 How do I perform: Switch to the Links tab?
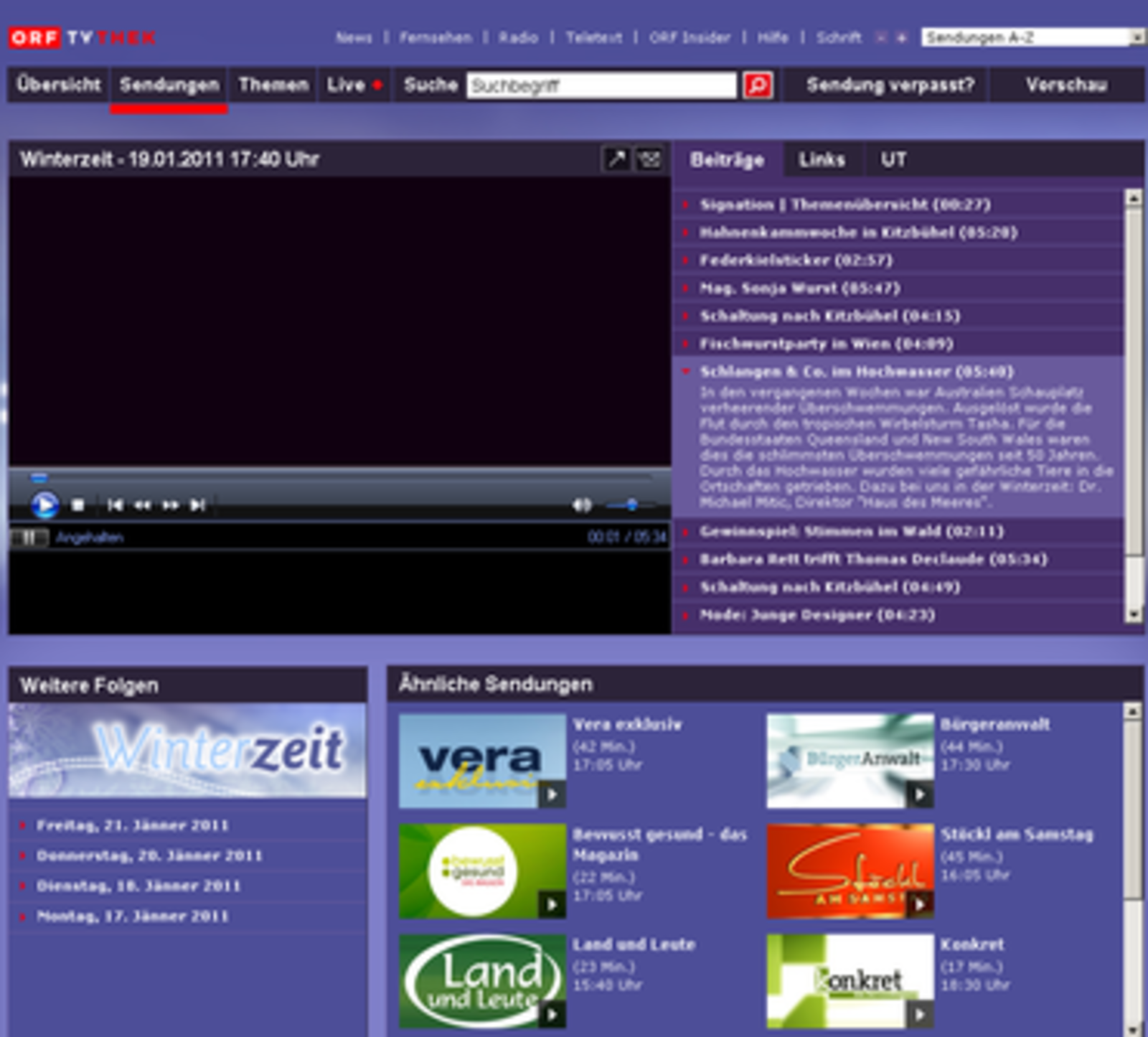(822, 159)
